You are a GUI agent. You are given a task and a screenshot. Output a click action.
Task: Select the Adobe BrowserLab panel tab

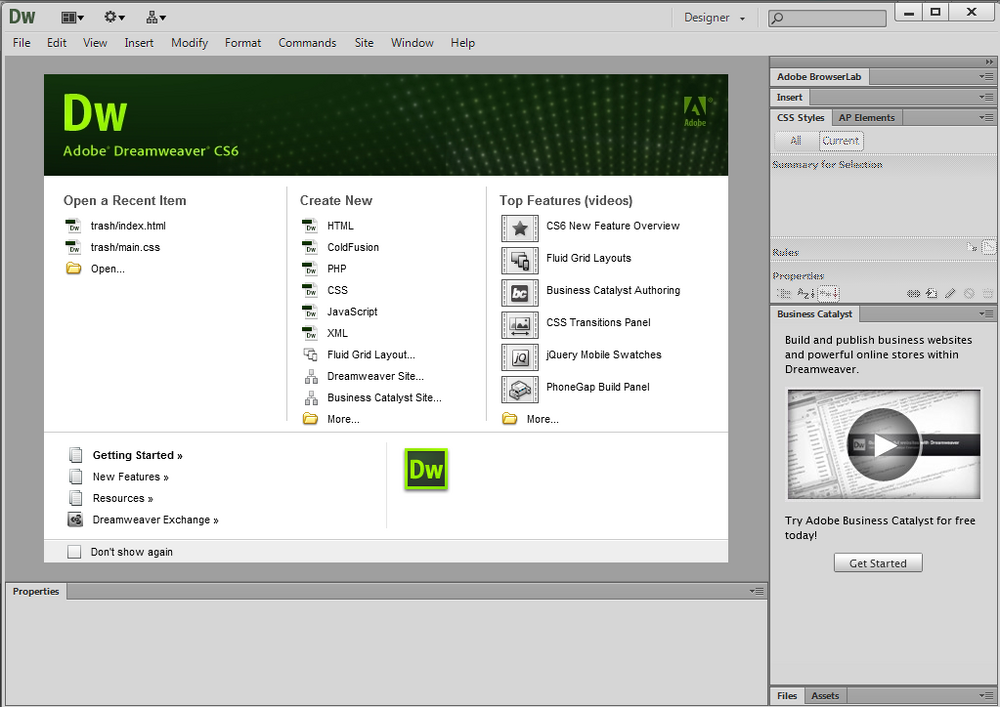pos(819,77)
